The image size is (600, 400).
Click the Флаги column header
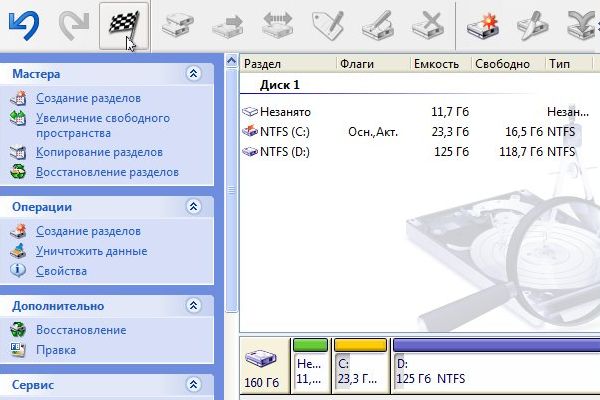(x=373, y=64)
